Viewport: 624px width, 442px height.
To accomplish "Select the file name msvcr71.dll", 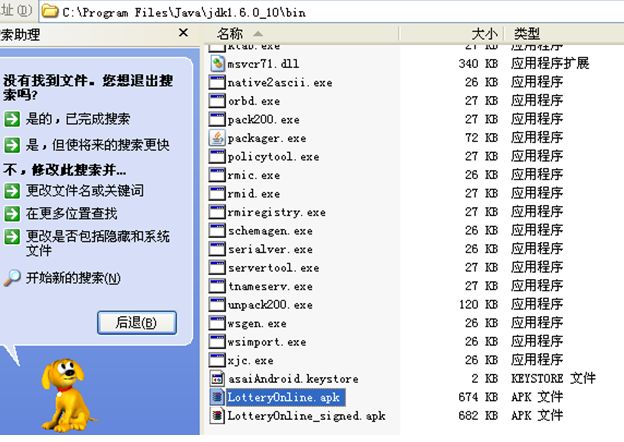I will [x=263, y=64].
